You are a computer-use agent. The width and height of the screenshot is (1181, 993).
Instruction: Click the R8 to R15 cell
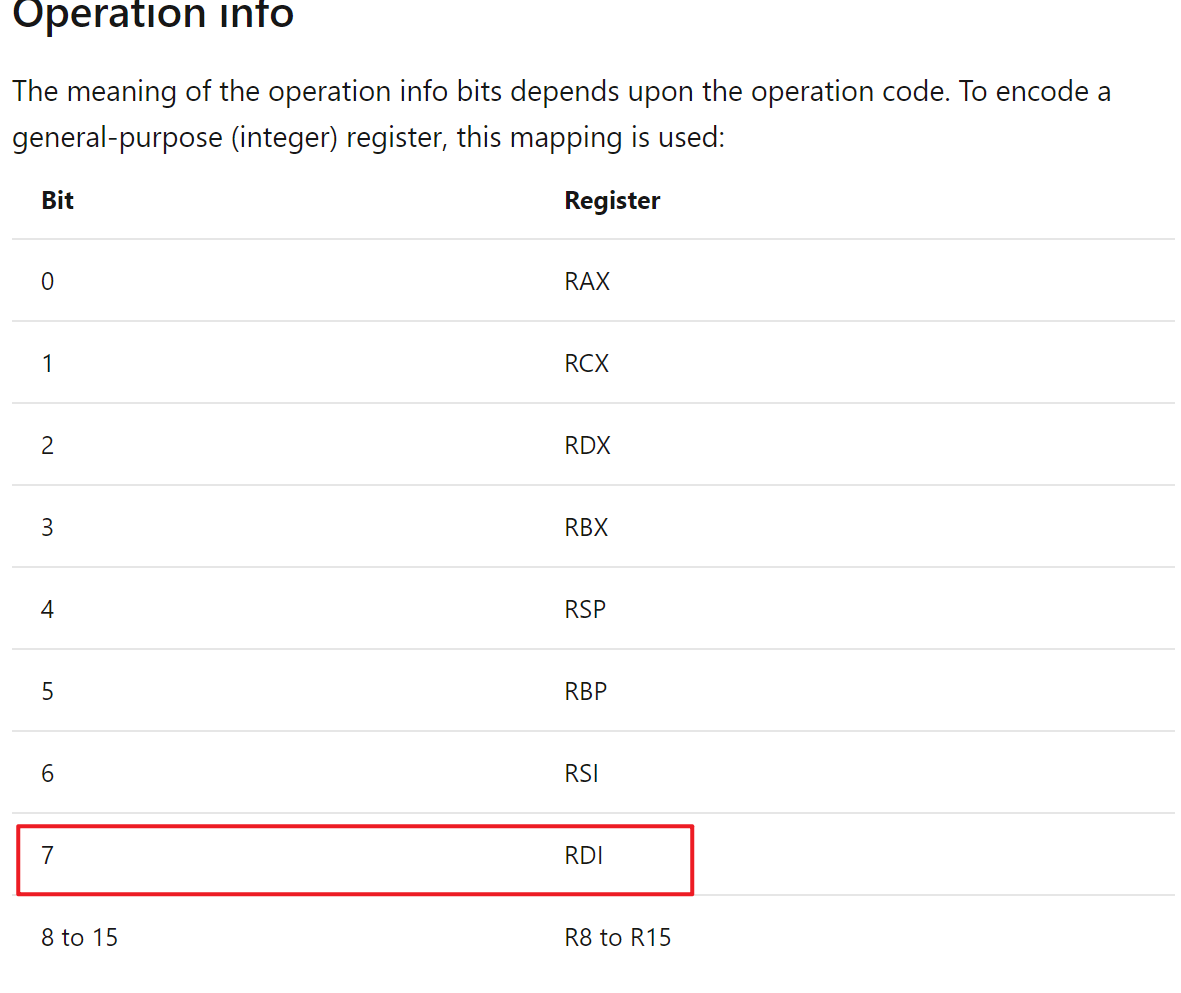(x=618, y=937)
